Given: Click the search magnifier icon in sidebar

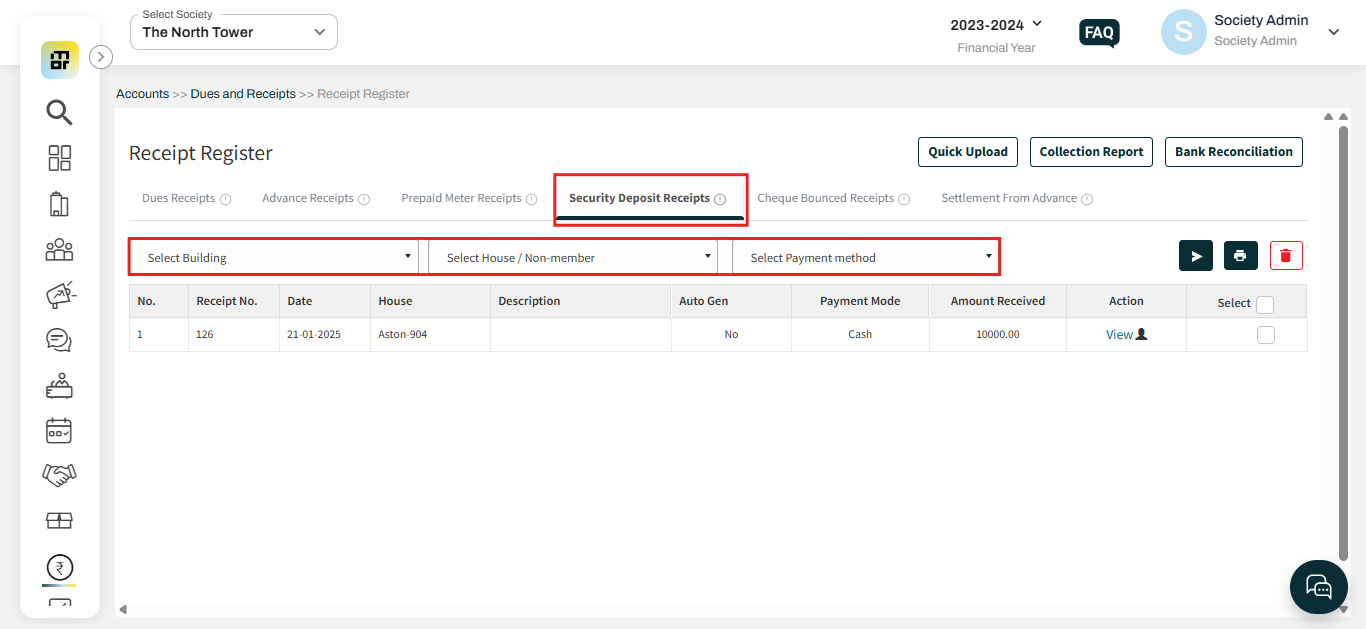Looking at the screenshot, I should pos(59,112).
